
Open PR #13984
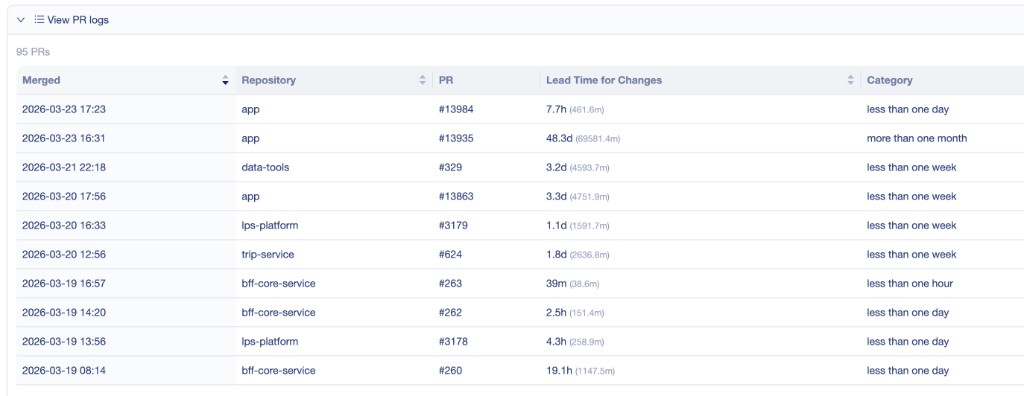pos(456,109)
